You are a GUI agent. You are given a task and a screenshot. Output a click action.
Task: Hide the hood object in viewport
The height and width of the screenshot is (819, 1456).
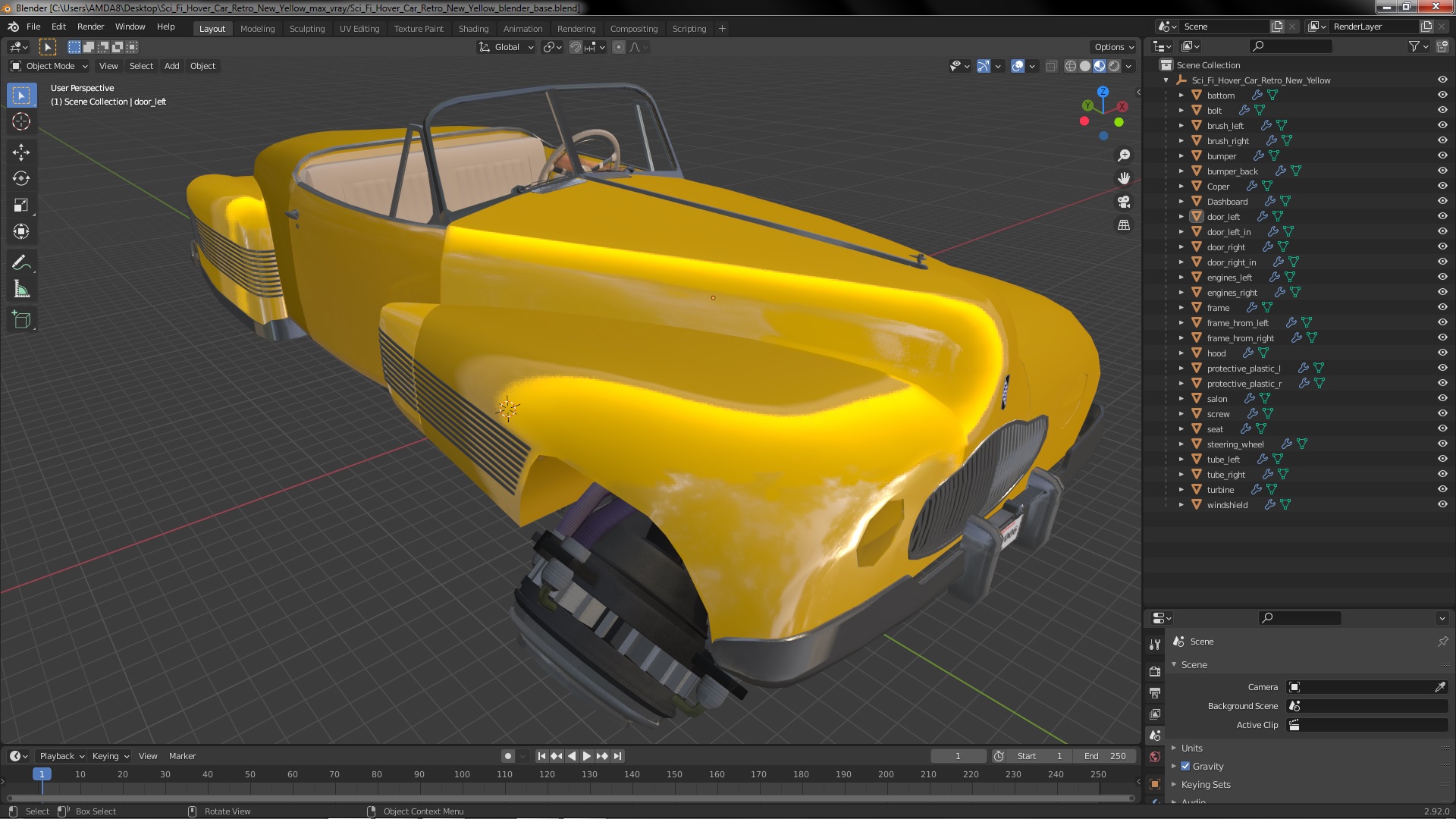[x=1442, y=353]
